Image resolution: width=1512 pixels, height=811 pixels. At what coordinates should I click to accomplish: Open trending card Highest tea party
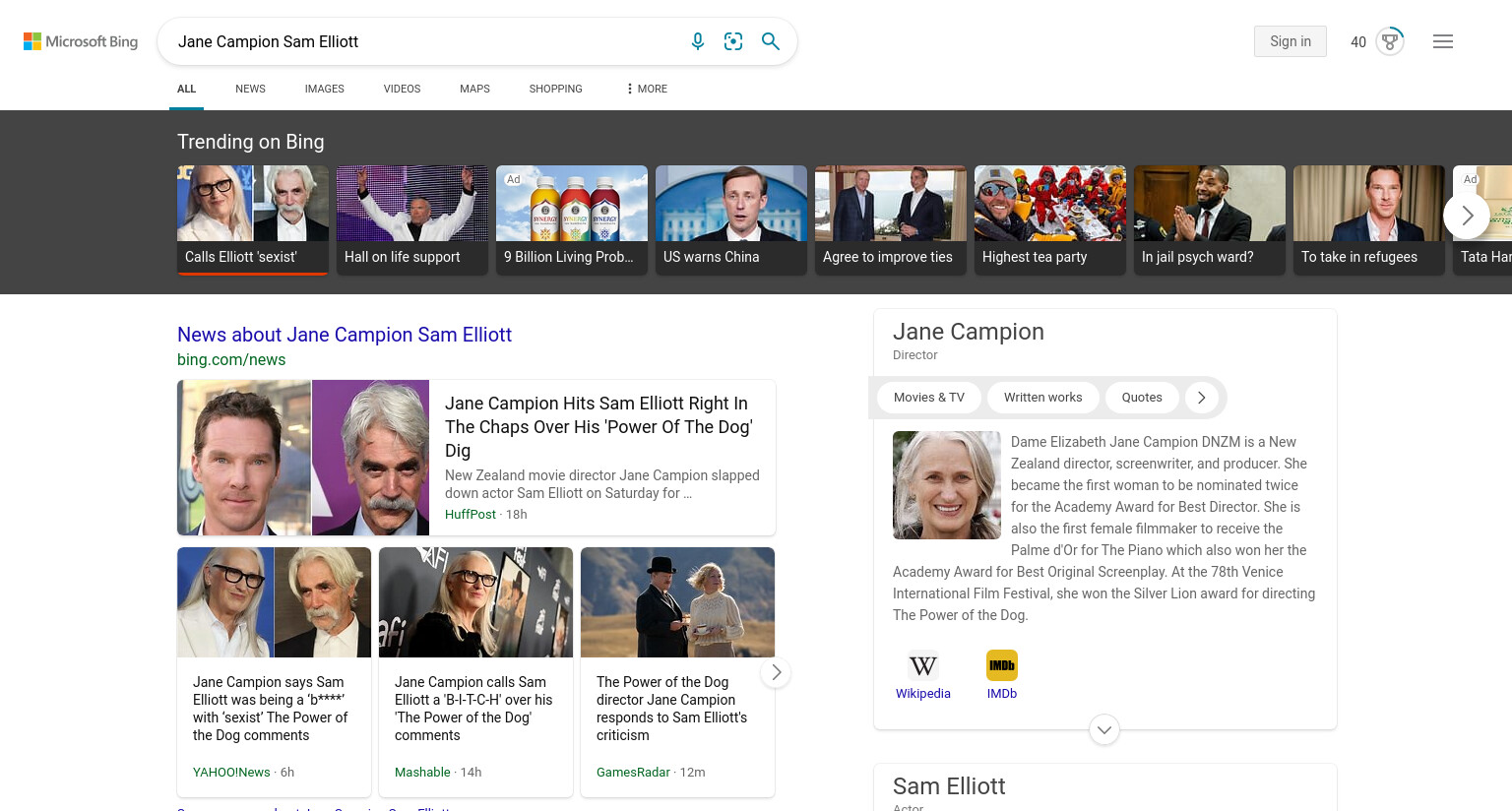click(x=1050, y=219)
